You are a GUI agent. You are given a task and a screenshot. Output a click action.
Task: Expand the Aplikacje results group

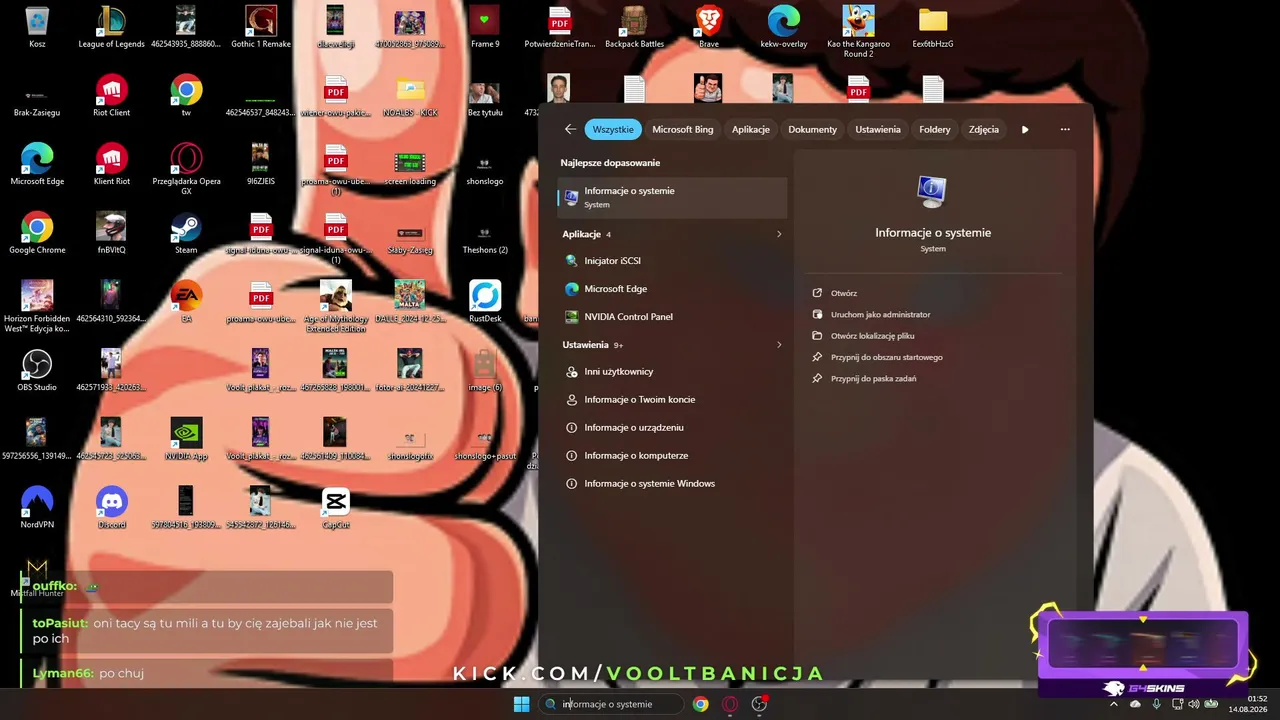coord(779,234)
